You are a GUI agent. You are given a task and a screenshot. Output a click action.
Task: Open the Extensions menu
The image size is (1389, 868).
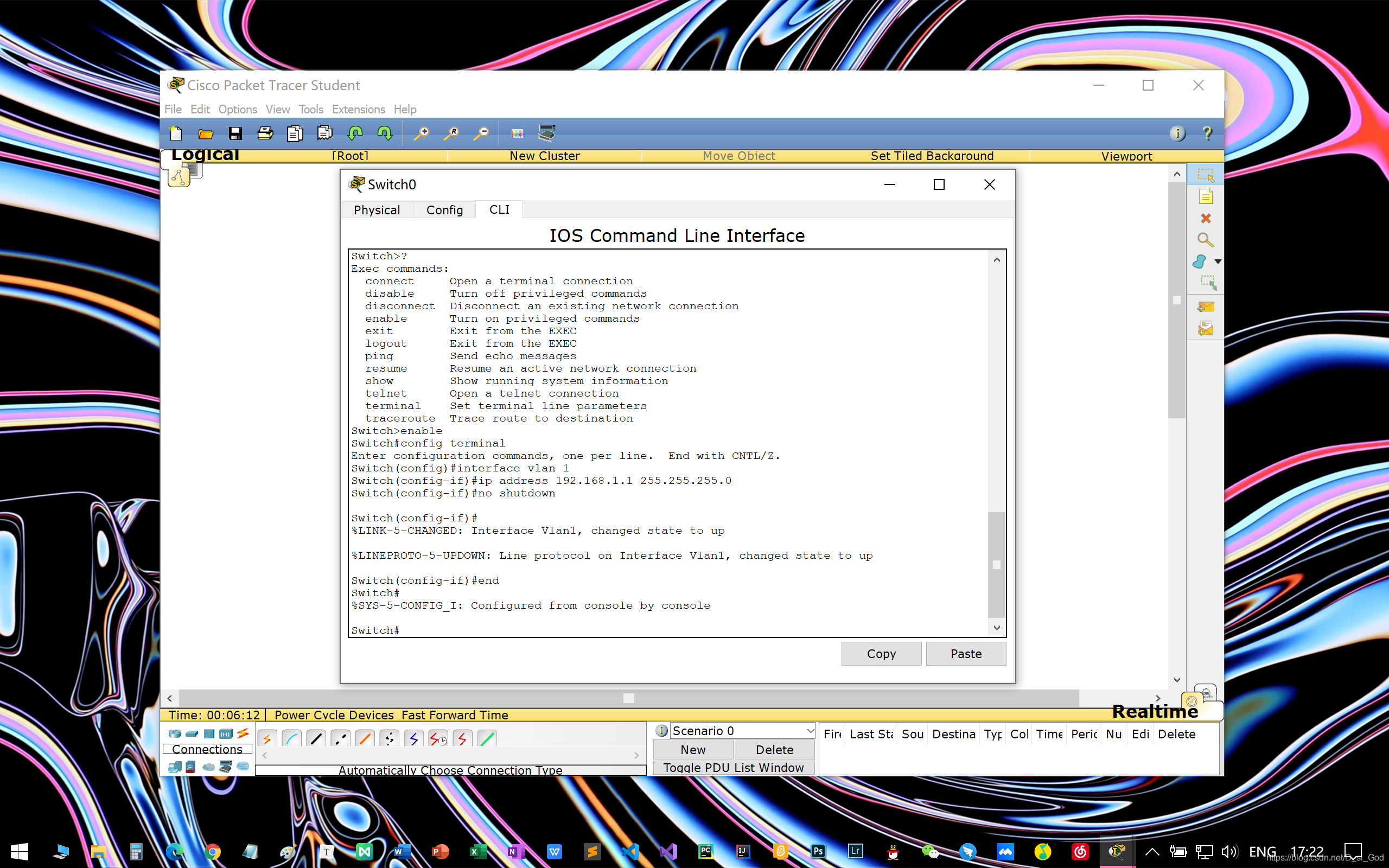point(358,109)
